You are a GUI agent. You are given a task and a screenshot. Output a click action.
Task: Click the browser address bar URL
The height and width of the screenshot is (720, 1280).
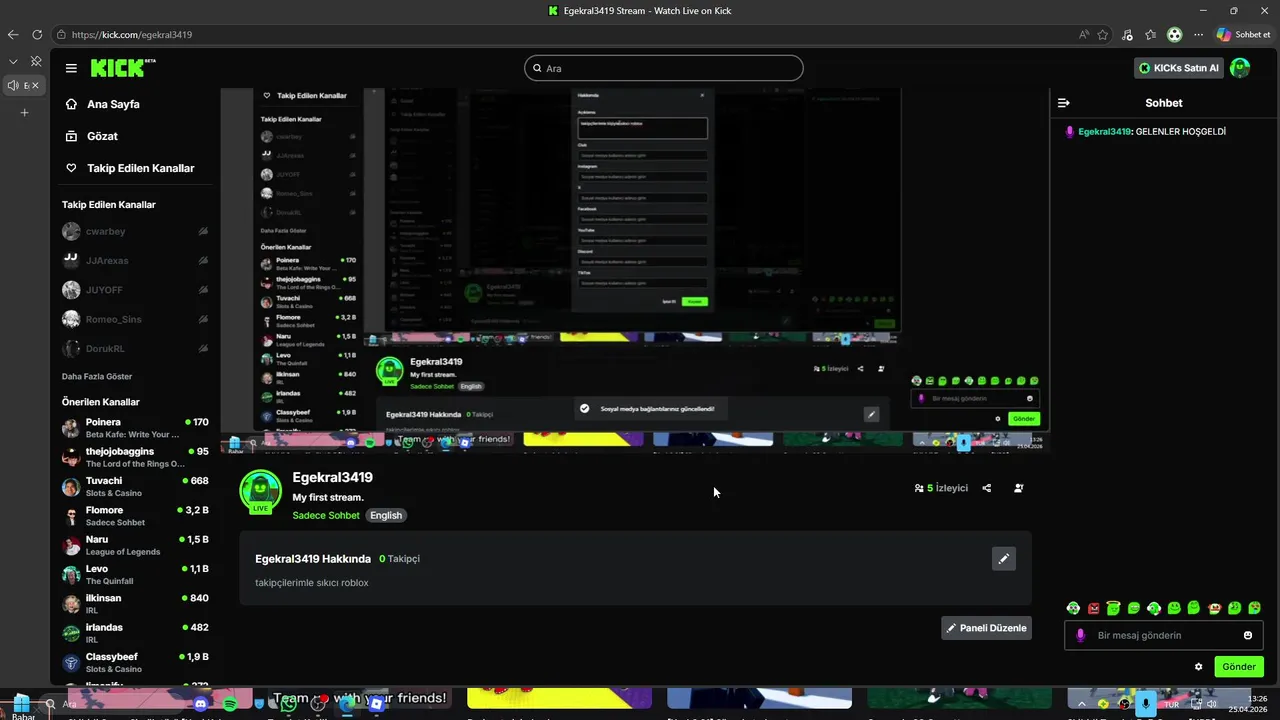[x=132, y=34]
